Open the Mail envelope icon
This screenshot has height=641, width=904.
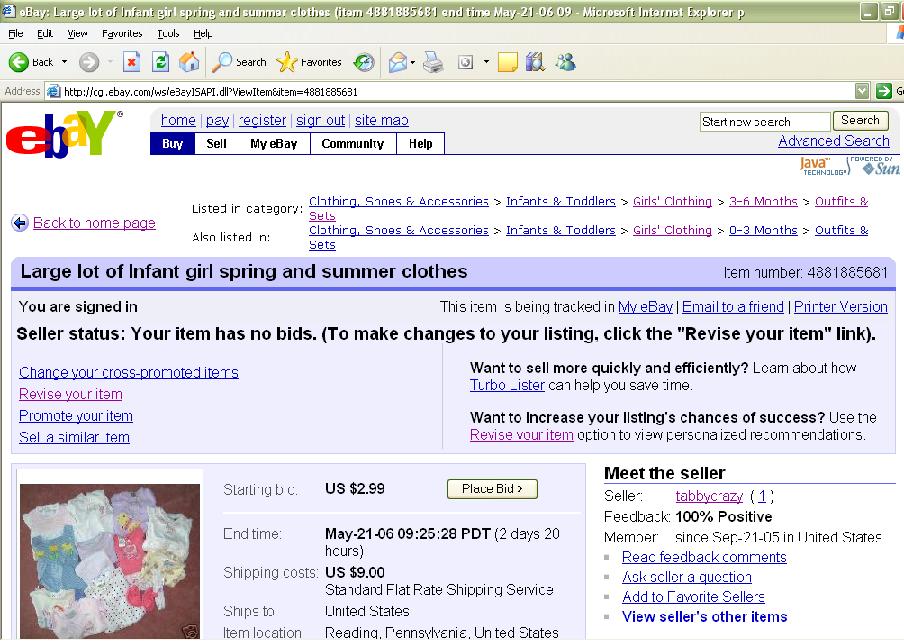397,62
